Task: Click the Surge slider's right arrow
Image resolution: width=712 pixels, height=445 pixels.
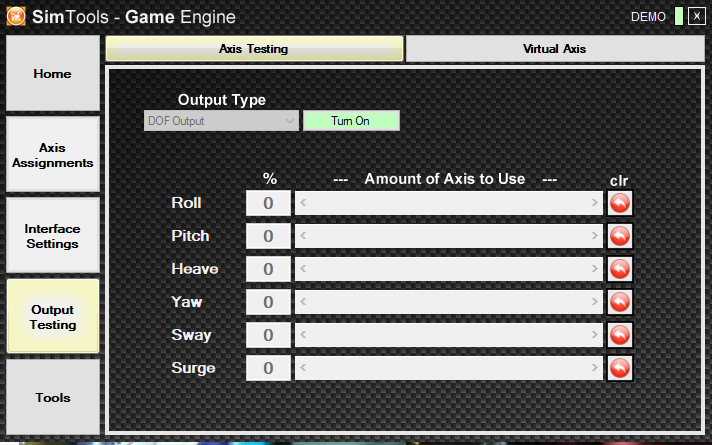Action: coord(594,368)
